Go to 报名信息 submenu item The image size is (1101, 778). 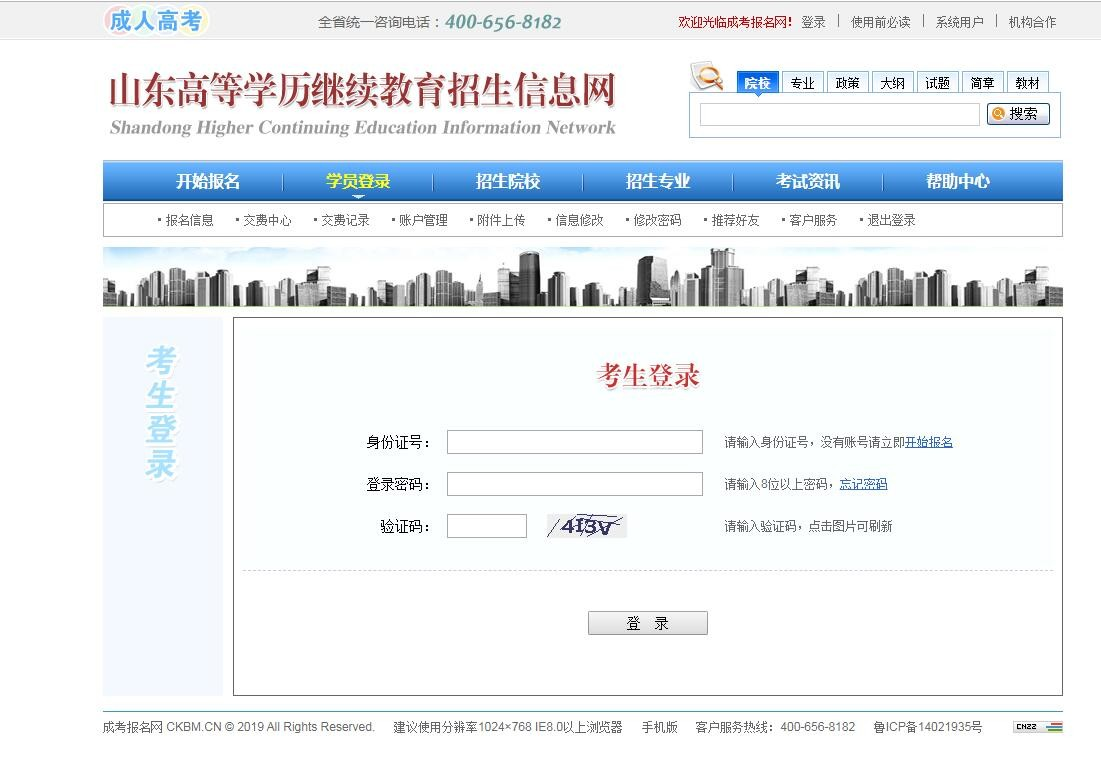pyautogui.click(x=189, y=220)
